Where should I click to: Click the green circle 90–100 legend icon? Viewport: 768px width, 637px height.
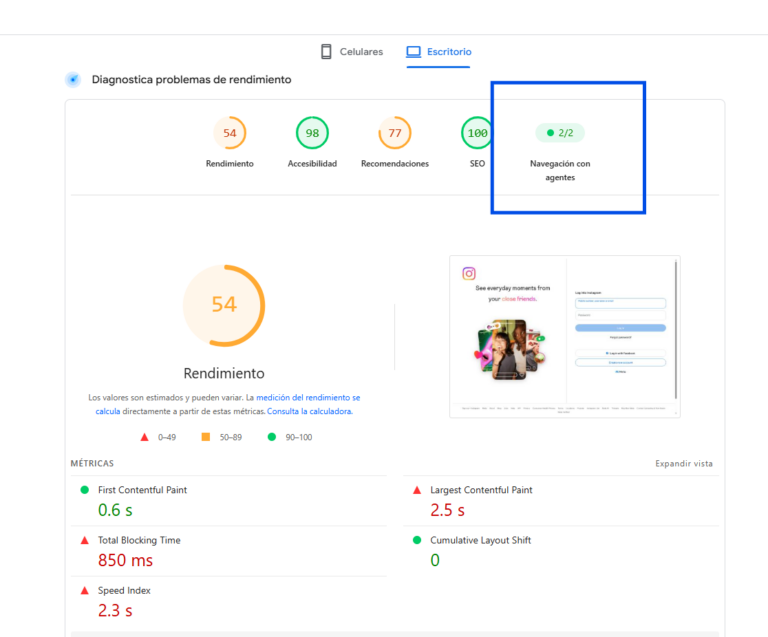[x=272, y=437]
